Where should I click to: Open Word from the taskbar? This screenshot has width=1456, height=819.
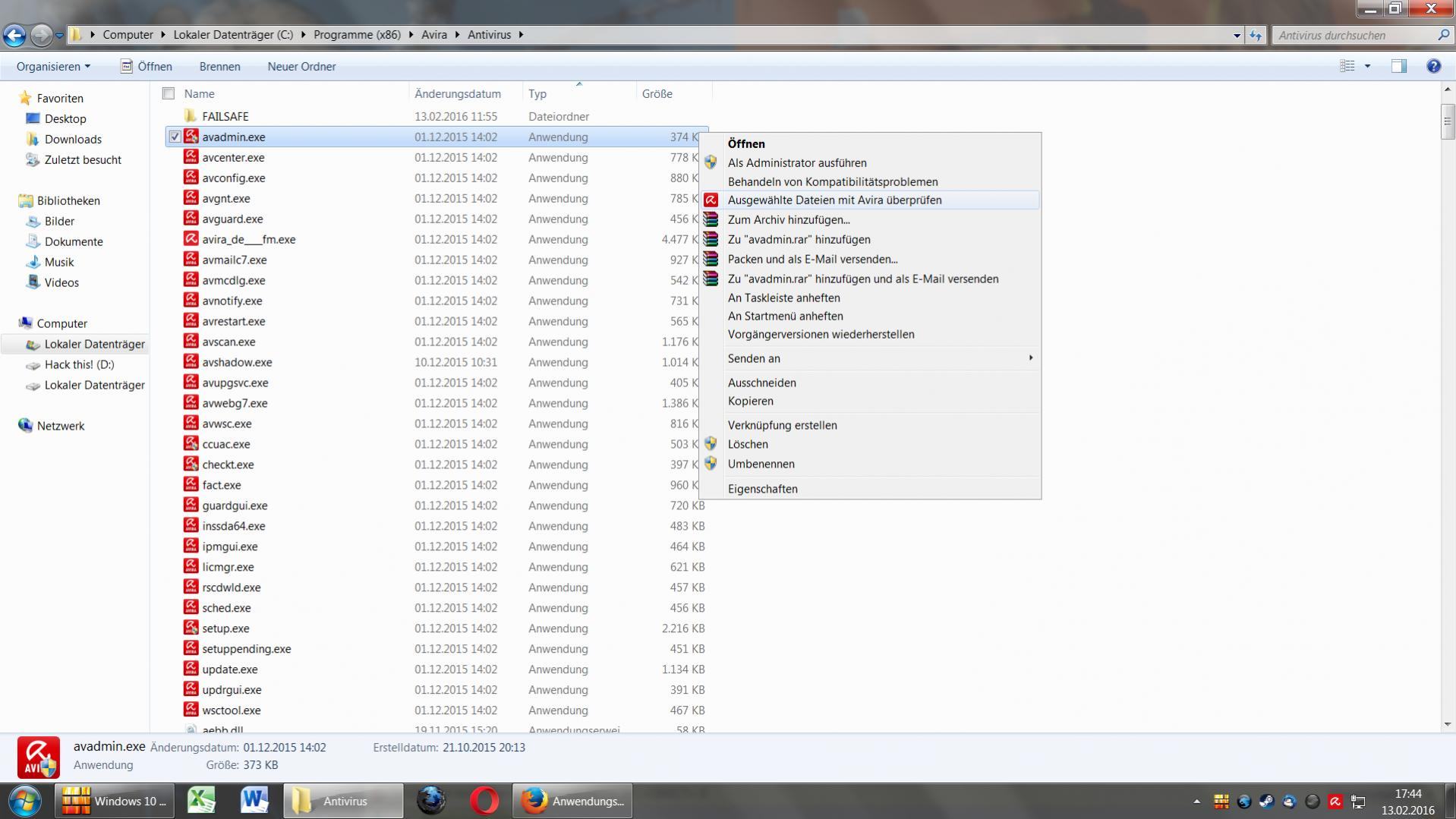254,801
